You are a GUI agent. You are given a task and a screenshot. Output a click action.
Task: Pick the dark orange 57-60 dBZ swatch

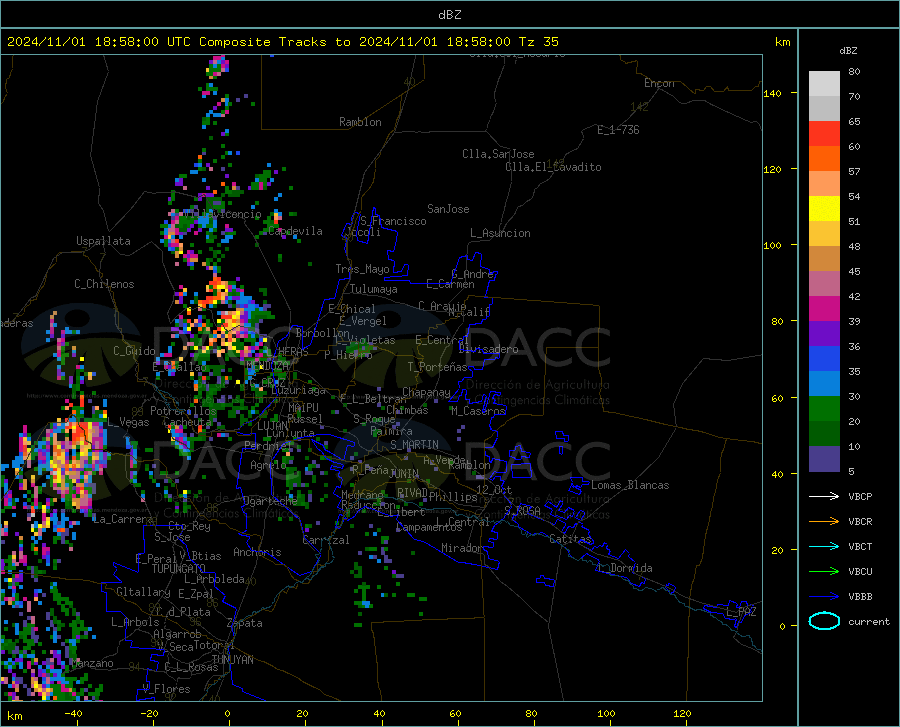pyautogui.click(x=824, y=159)
